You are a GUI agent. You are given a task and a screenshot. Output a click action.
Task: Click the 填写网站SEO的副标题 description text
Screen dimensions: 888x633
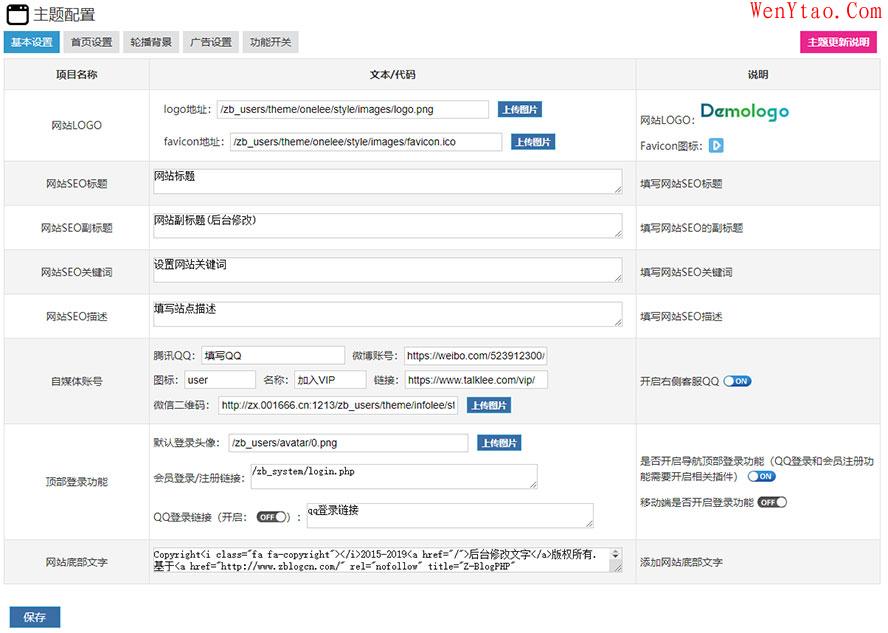(x=691, y=228)
